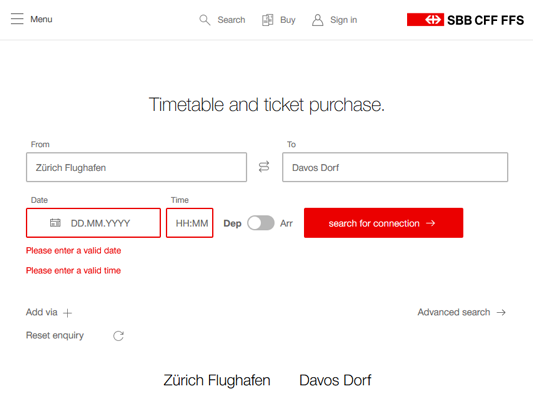Click the search for connection button
This screenshot has width=533, height=400.
click(383, 223)
